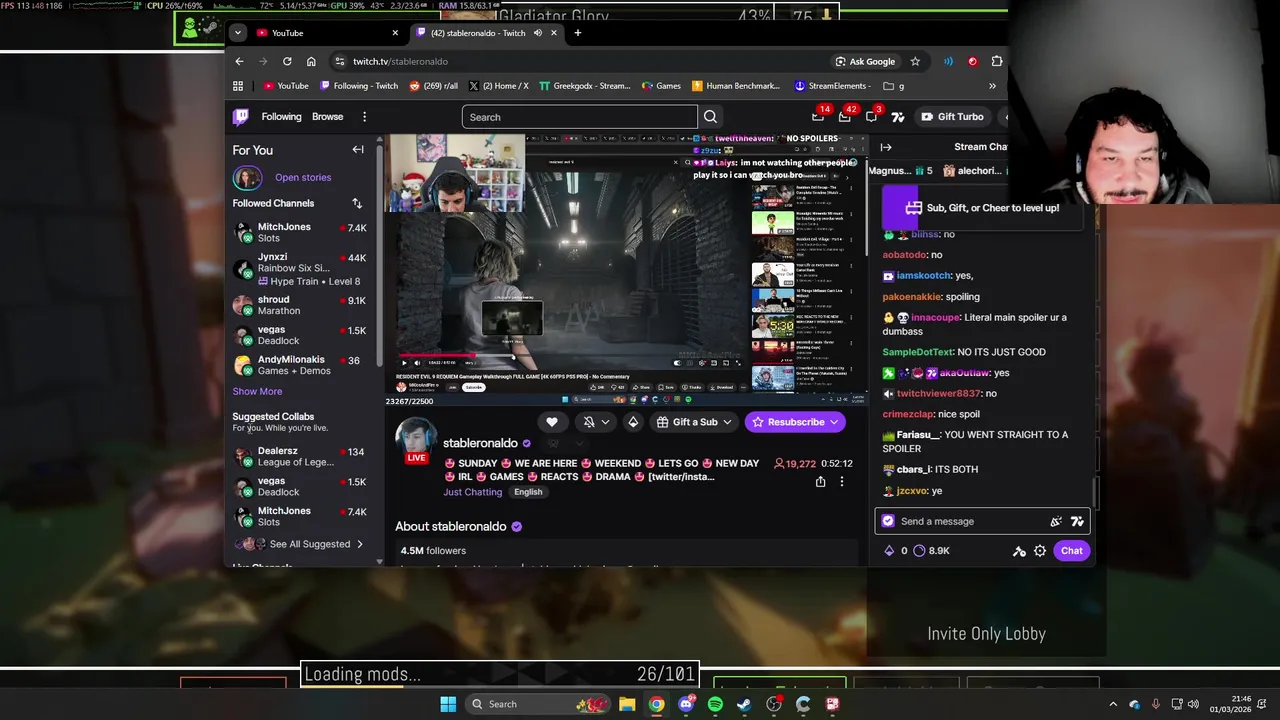Open chat settings gear icon
Screen dimensions: 1280x720
(x=1040, y=551)
